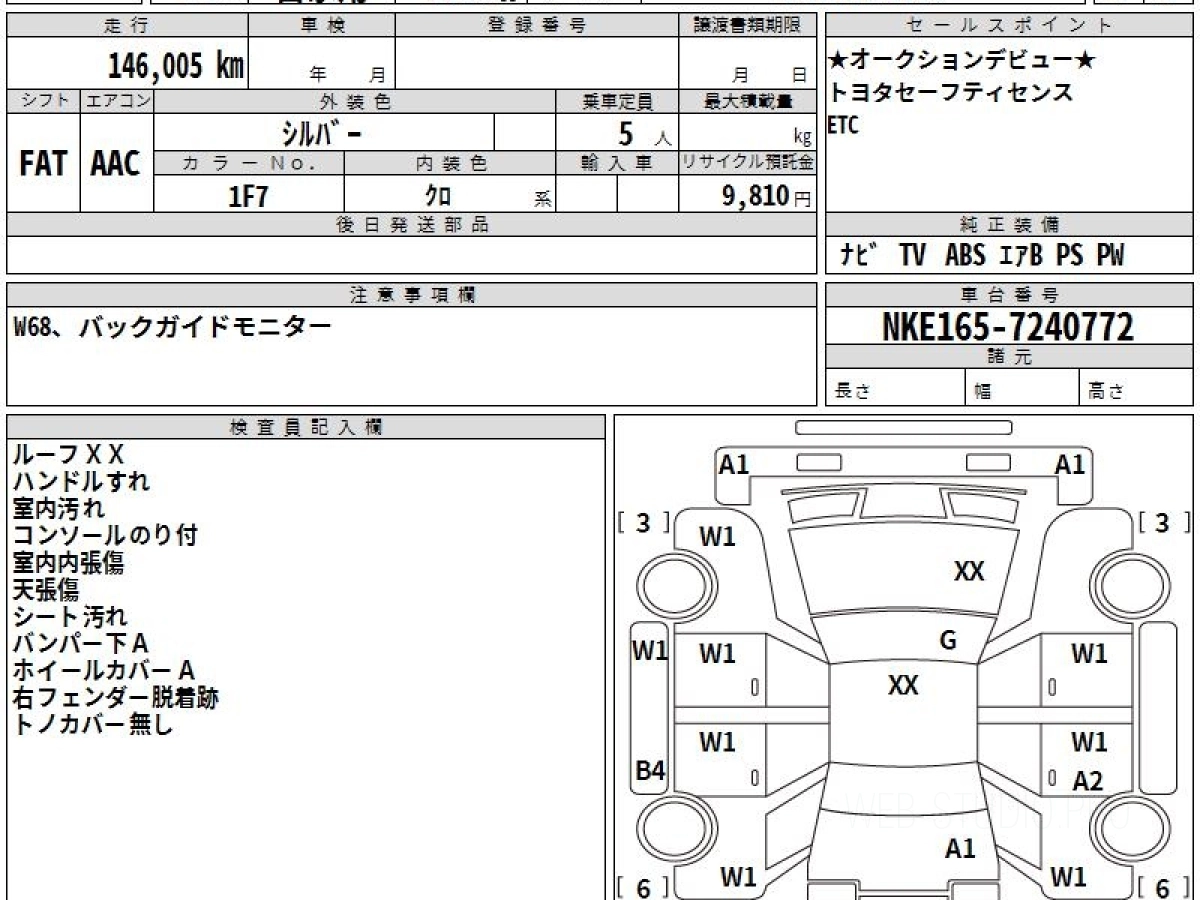The height and width of the screenshot is (900, 1200).
Task: Select the 諸元 header
Action: coord(1009,357)
